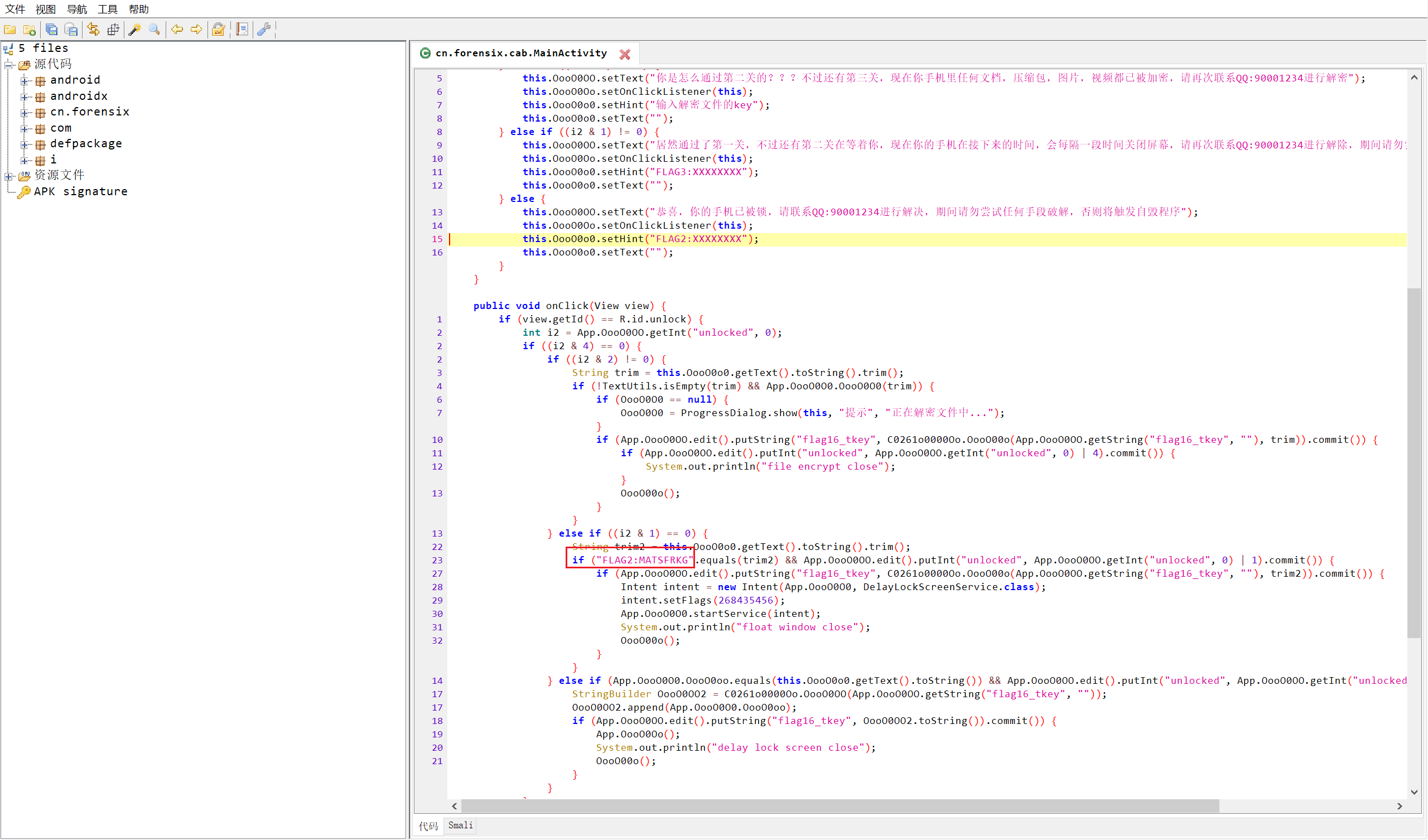Click the android package icon
1428x840 pixels.
click(x=40, y=80)
